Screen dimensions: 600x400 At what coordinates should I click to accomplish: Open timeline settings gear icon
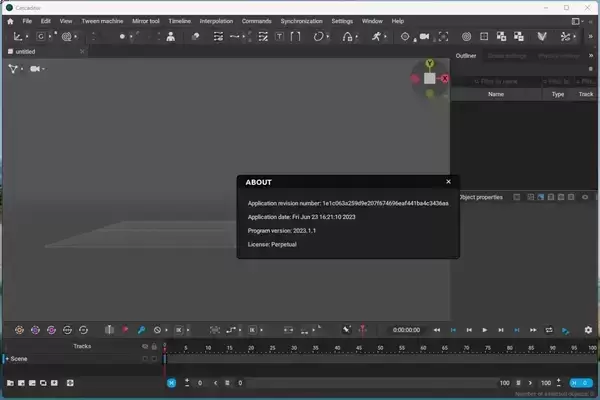click(x=588, y=329)
